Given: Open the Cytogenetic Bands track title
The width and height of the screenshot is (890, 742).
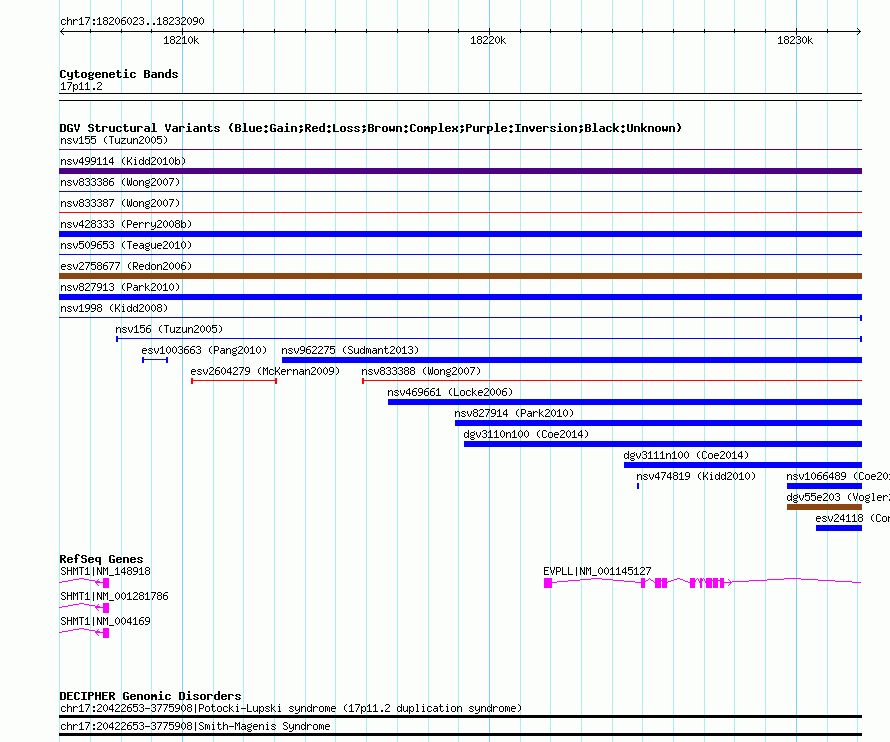Looking at the screenshot, I should pos(119,74).
